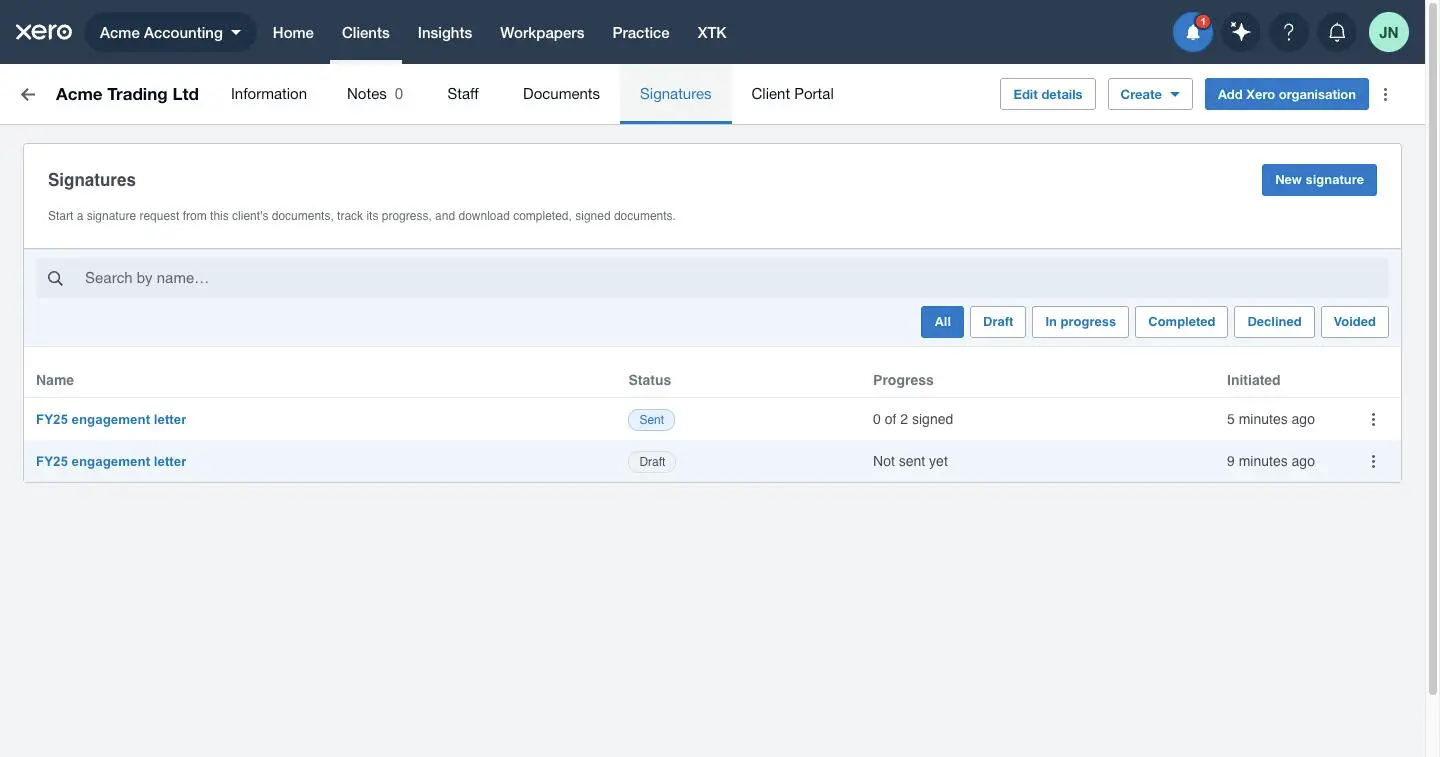Filter signatures by Completed
The image size is (1440, 757).
pyautogui.click(x=1182, y=322)
